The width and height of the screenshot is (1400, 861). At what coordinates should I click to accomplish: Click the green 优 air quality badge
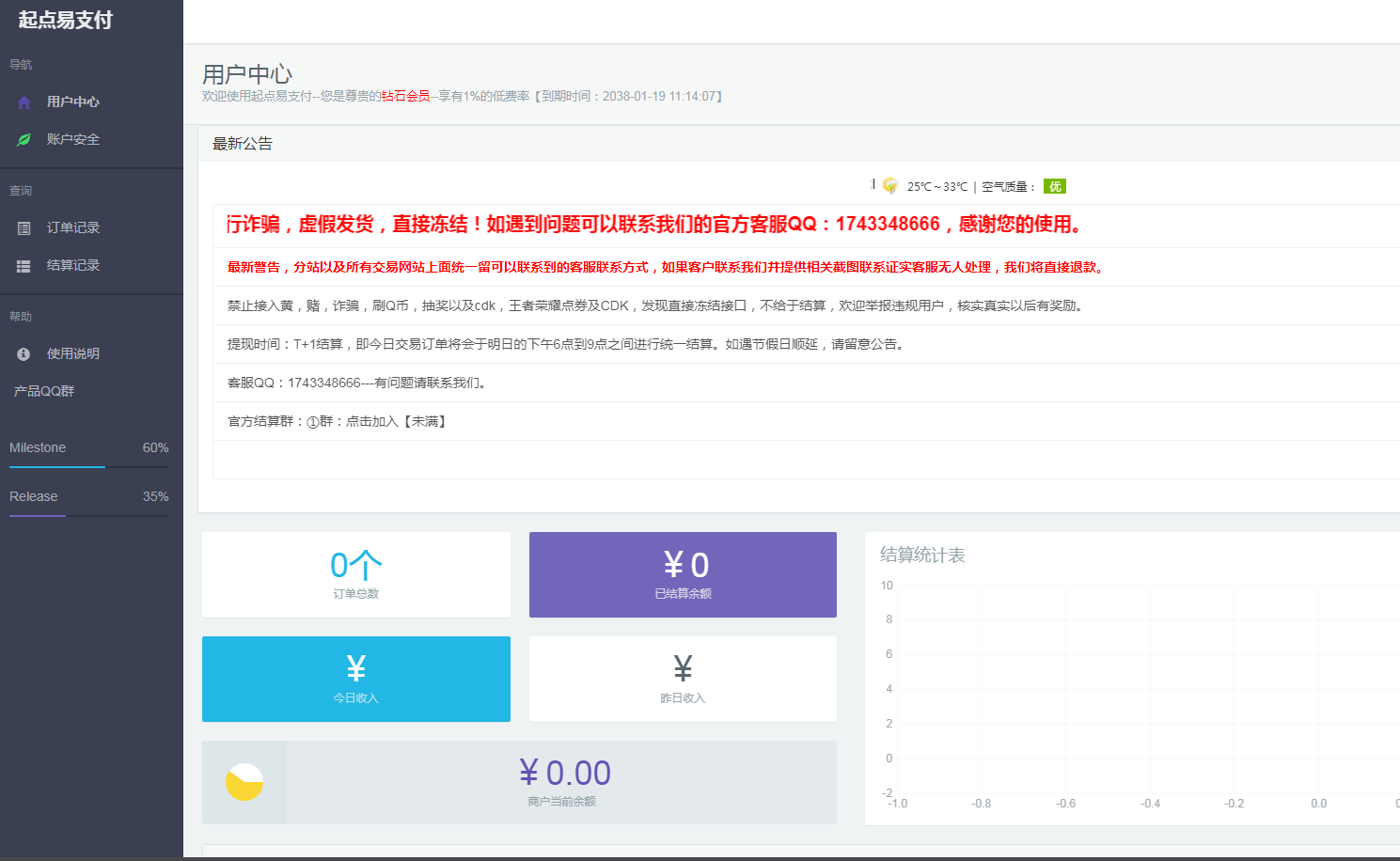1054,186
